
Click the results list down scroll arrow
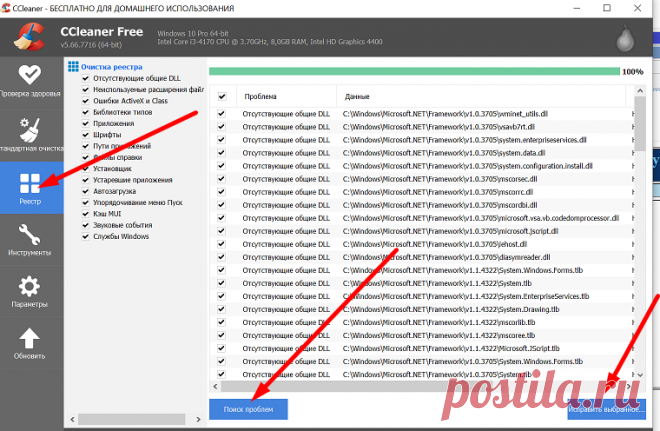point(640,375)
